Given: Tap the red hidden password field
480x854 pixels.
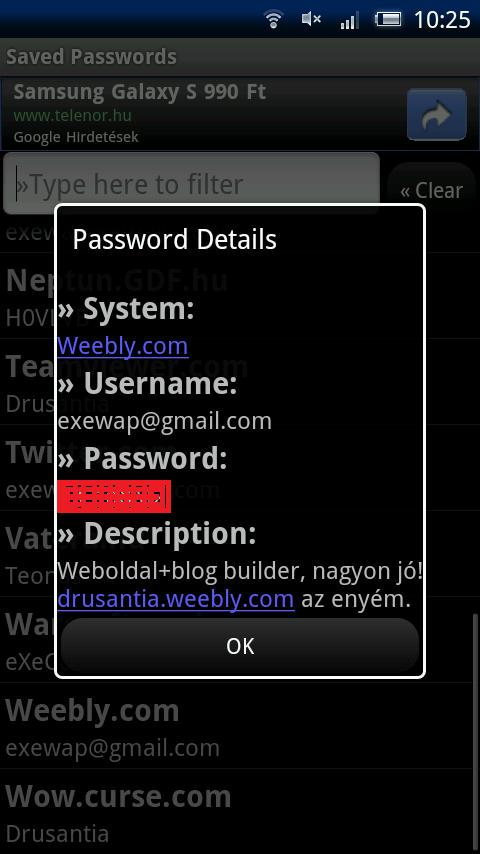Looking at the screenshot, I should tap(114, 496).
